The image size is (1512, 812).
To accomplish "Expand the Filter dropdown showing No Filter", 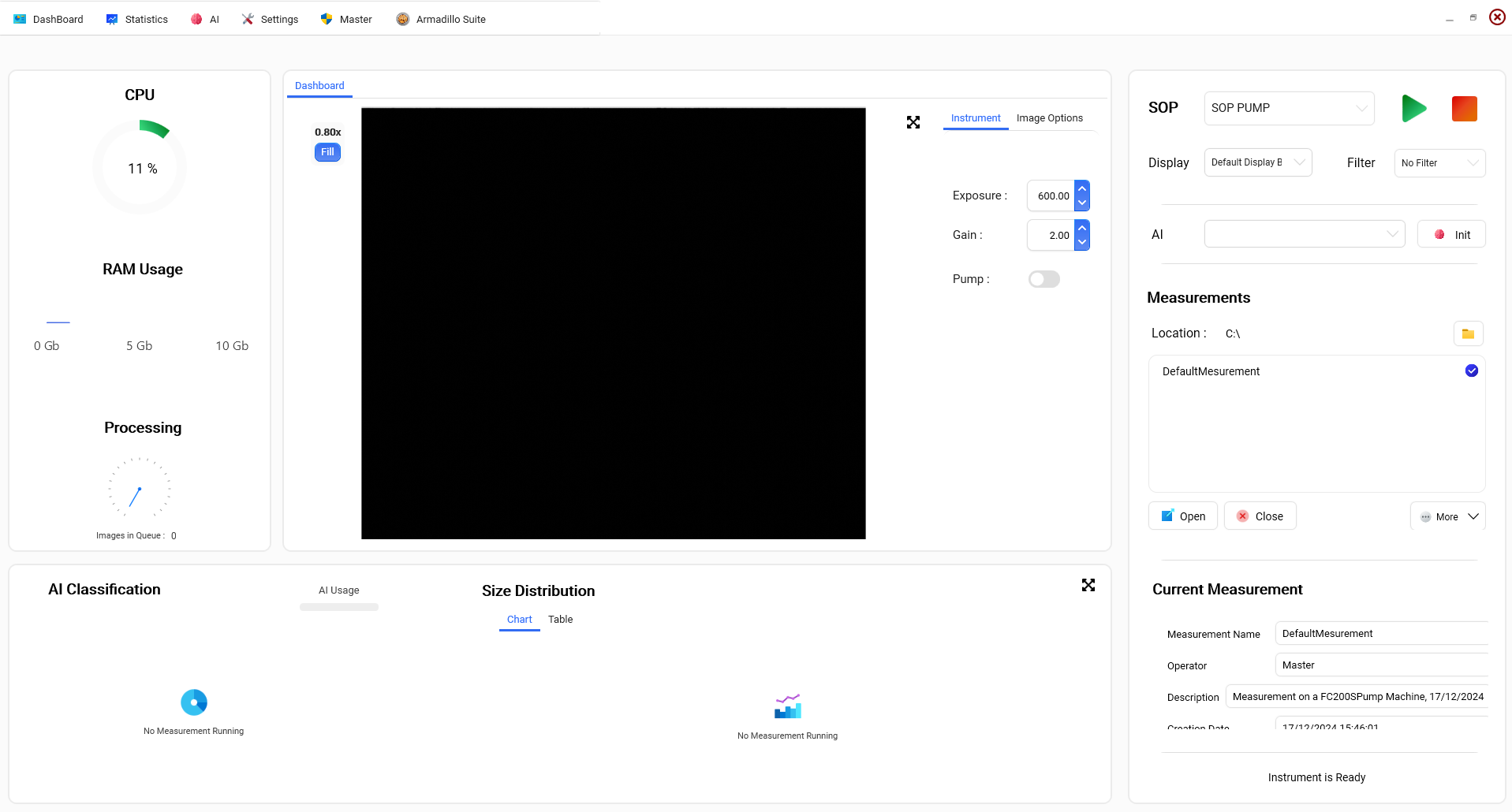I will pyautogui.click(x=1439, y=163).
